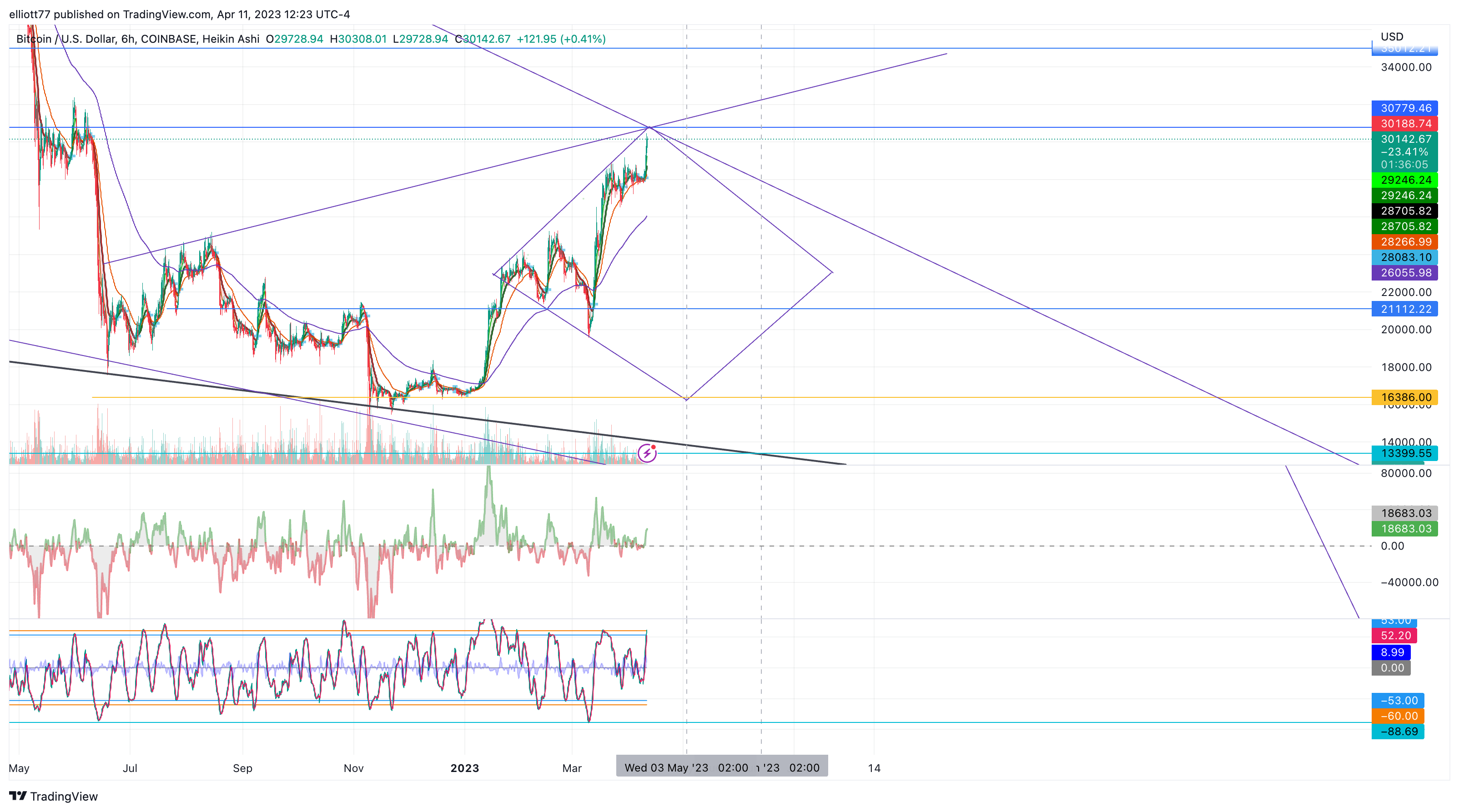Click the black 28705.82 price label
The image size is (1459, 812).
point(1404,211)
